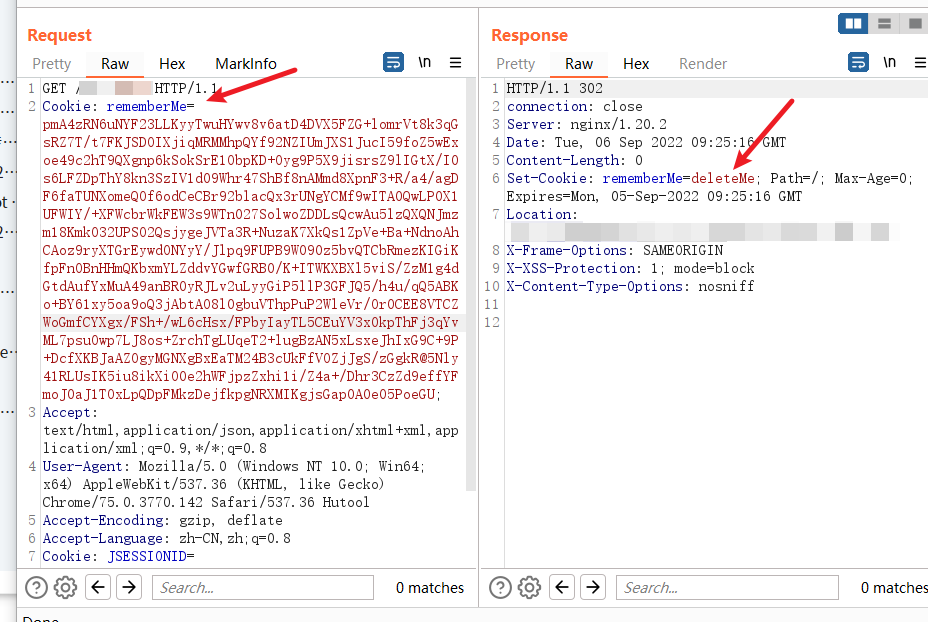Click the X-XSS-Protection header
The image size is (928, 622).
click(x=630, y=268)
